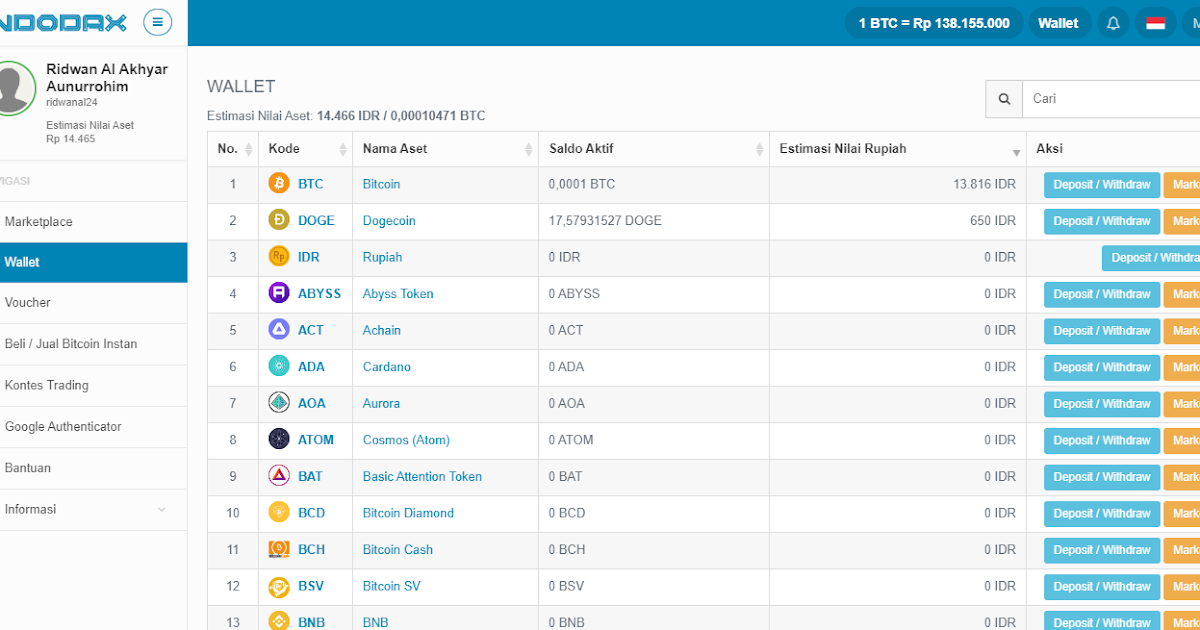1200x630 pixels.
Task: Click Deposit / Withdraw for Bitcoin
Action: coord(1102,185)
